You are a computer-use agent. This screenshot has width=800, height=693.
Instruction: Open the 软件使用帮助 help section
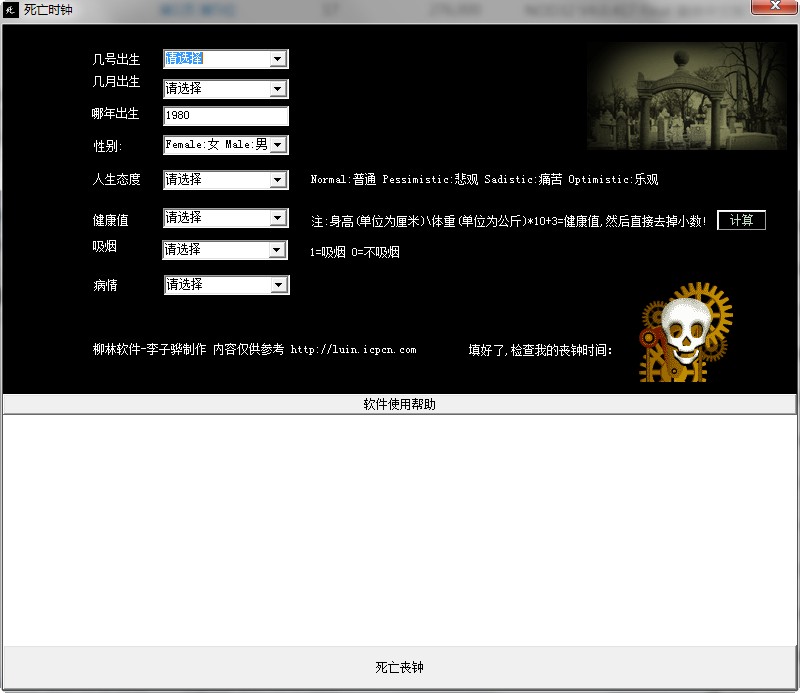click(400, 404)
